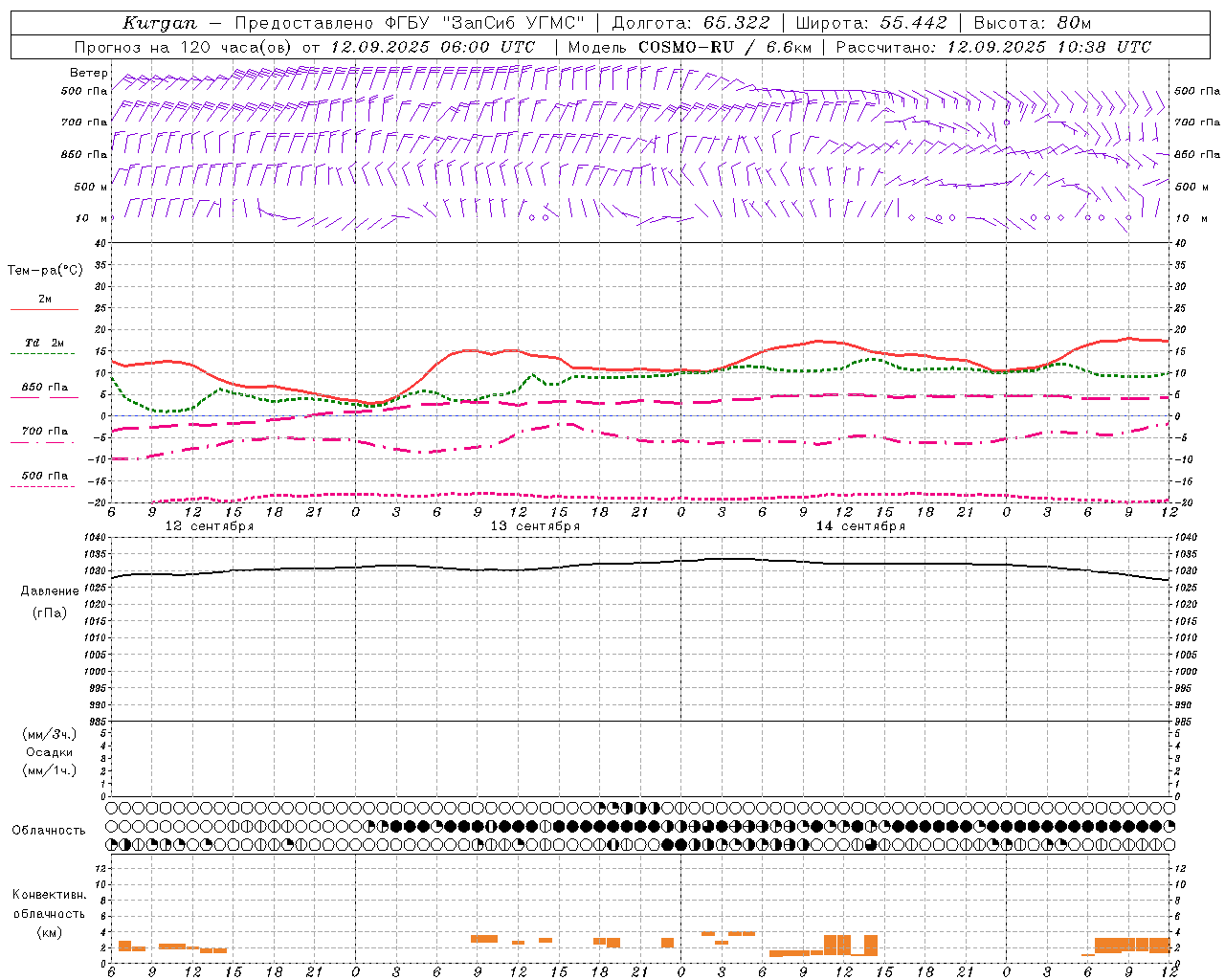
Task: Click the "Модель COSMO-RU / 6.6км" header text
Action: 690,47
